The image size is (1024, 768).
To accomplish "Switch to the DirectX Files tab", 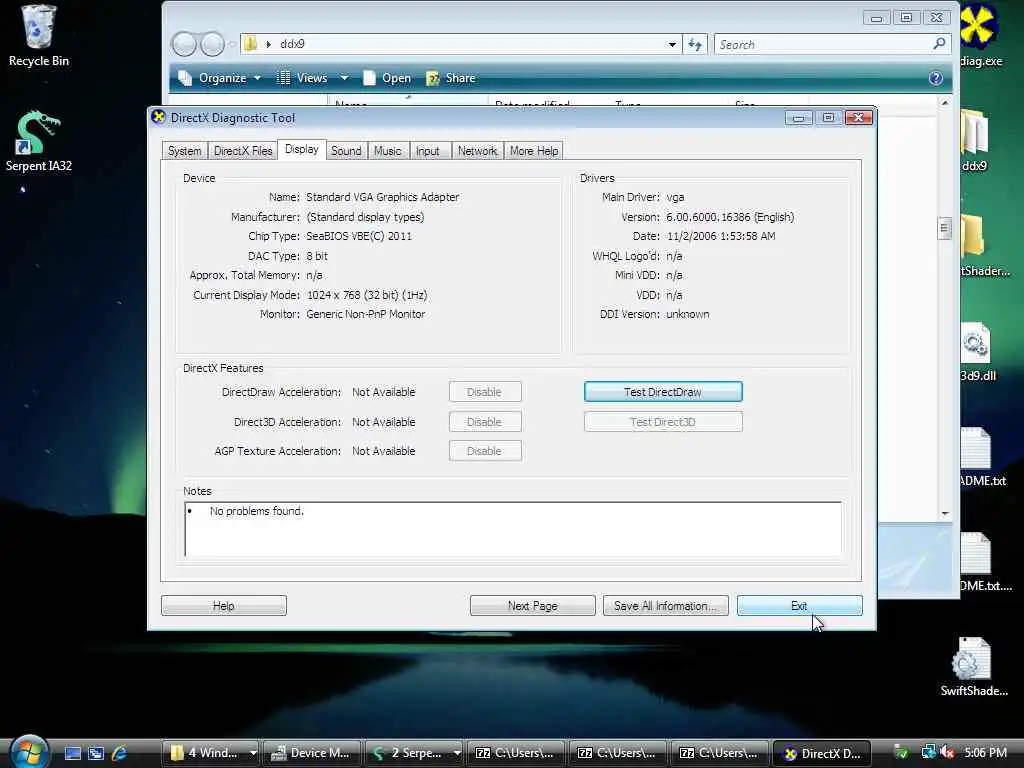I will 243,151.
